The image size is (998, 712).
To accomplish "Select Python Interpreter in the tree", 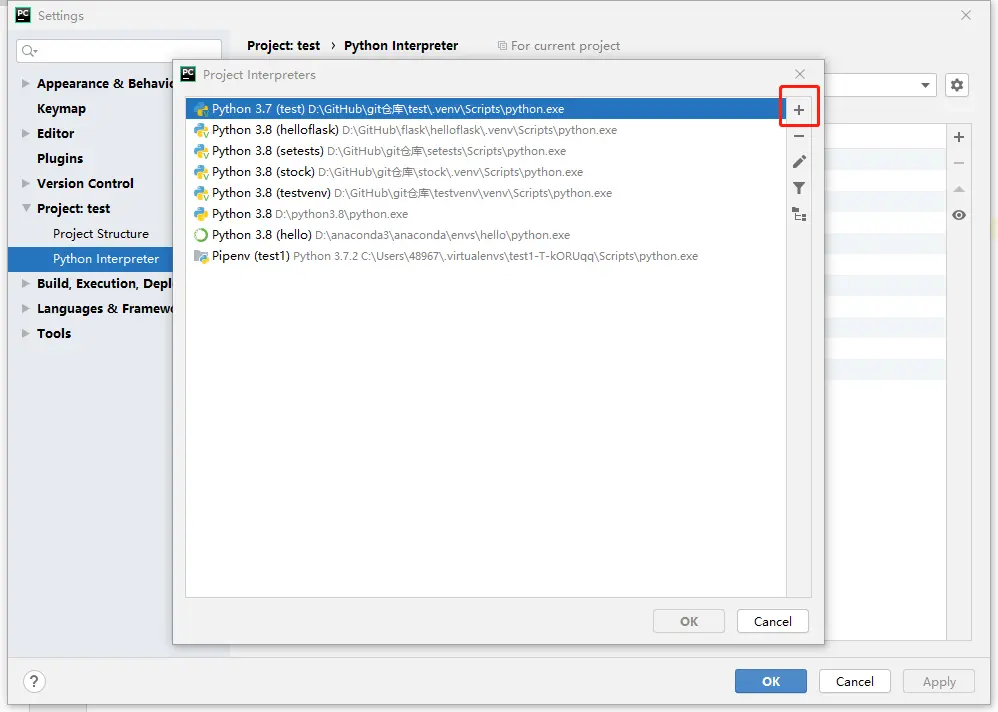I will tap(90, 259).
